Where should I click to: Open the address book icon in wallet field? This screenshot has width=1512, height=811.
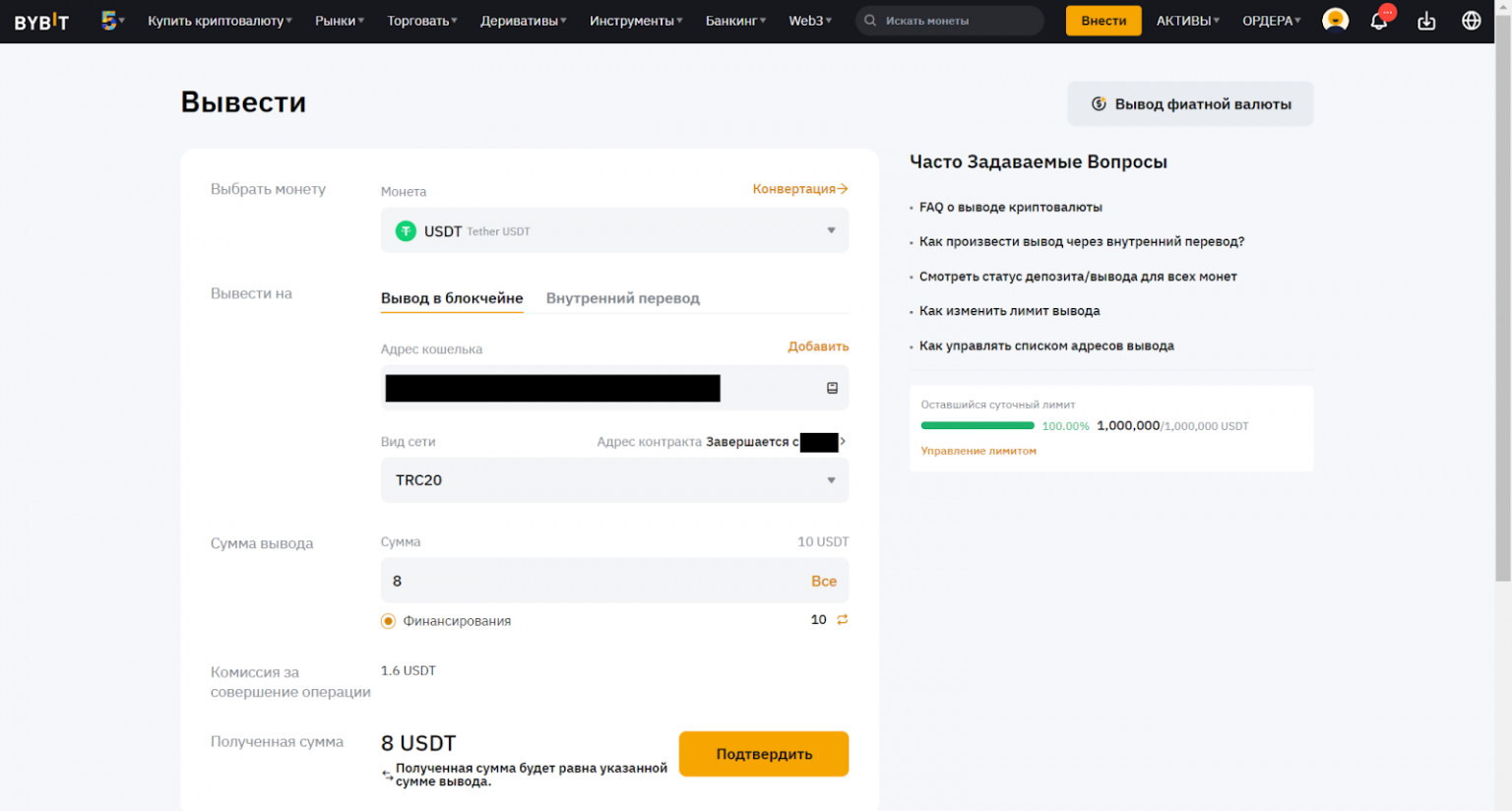pos(832,388)
